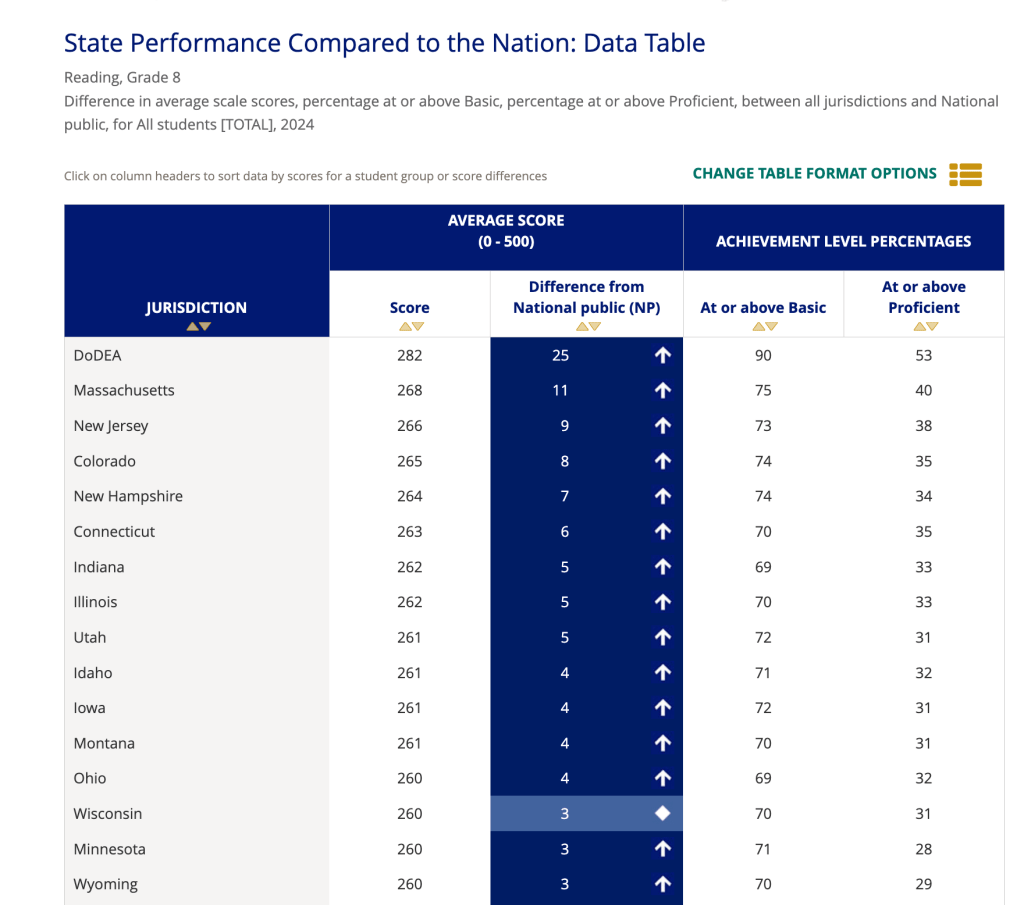Sort by At or above Proficient arrows
1024x905 pixels.
click(x=923, y=326)
